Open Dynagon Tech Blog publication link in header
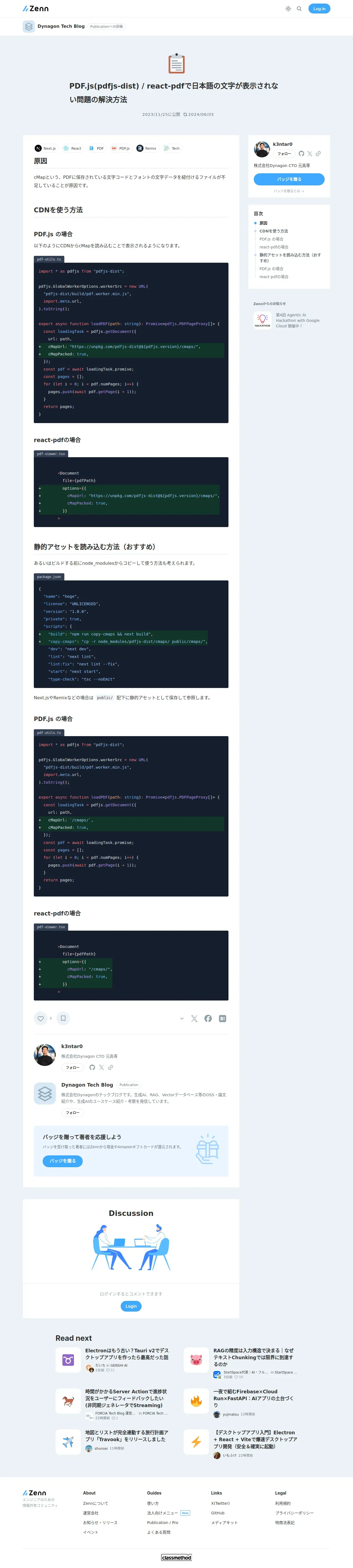 point(61,26)
